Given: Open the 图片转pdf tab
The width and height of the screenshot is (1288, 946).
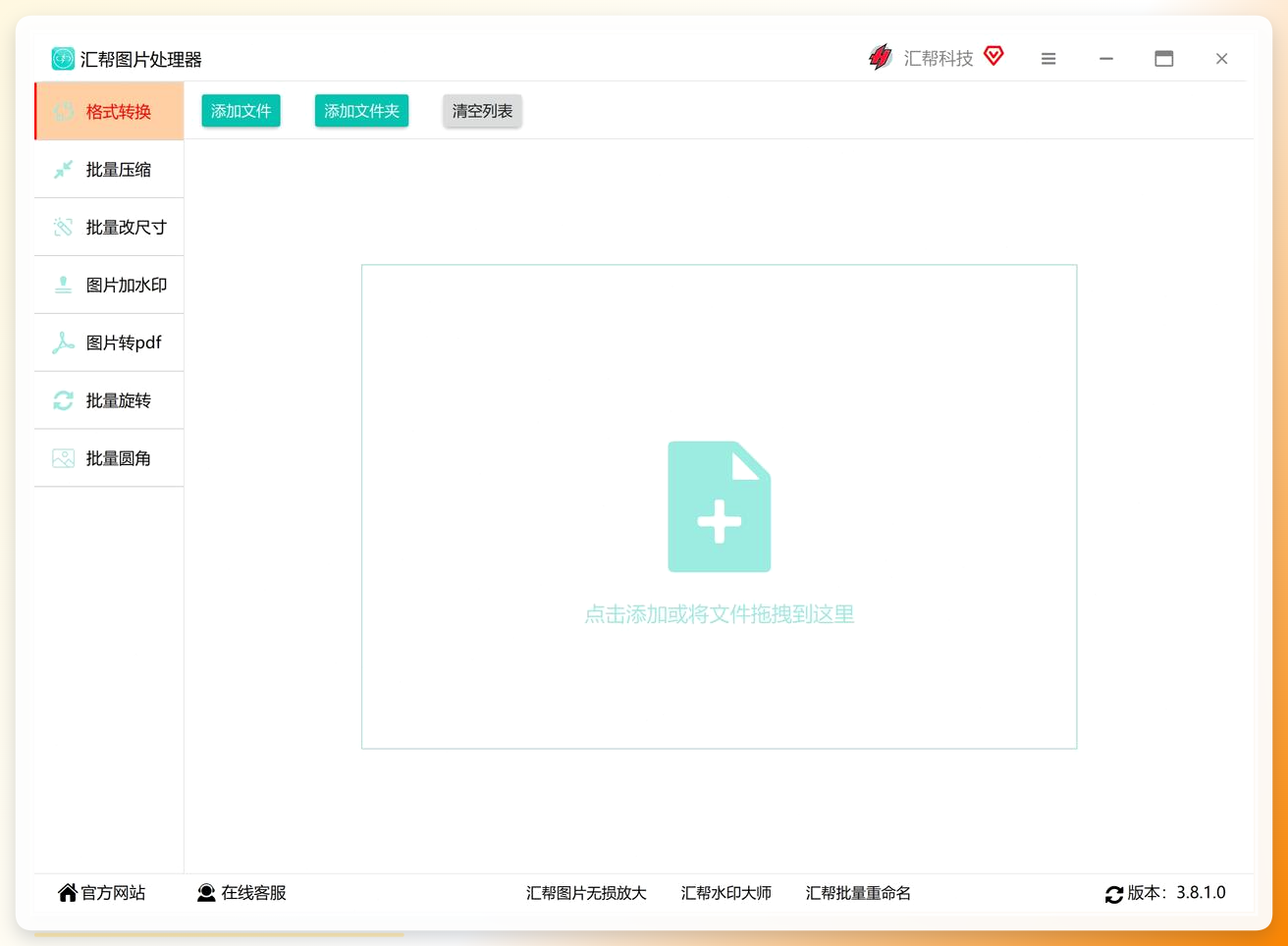Looking at the screenshot, I should [x=109, y=342].
